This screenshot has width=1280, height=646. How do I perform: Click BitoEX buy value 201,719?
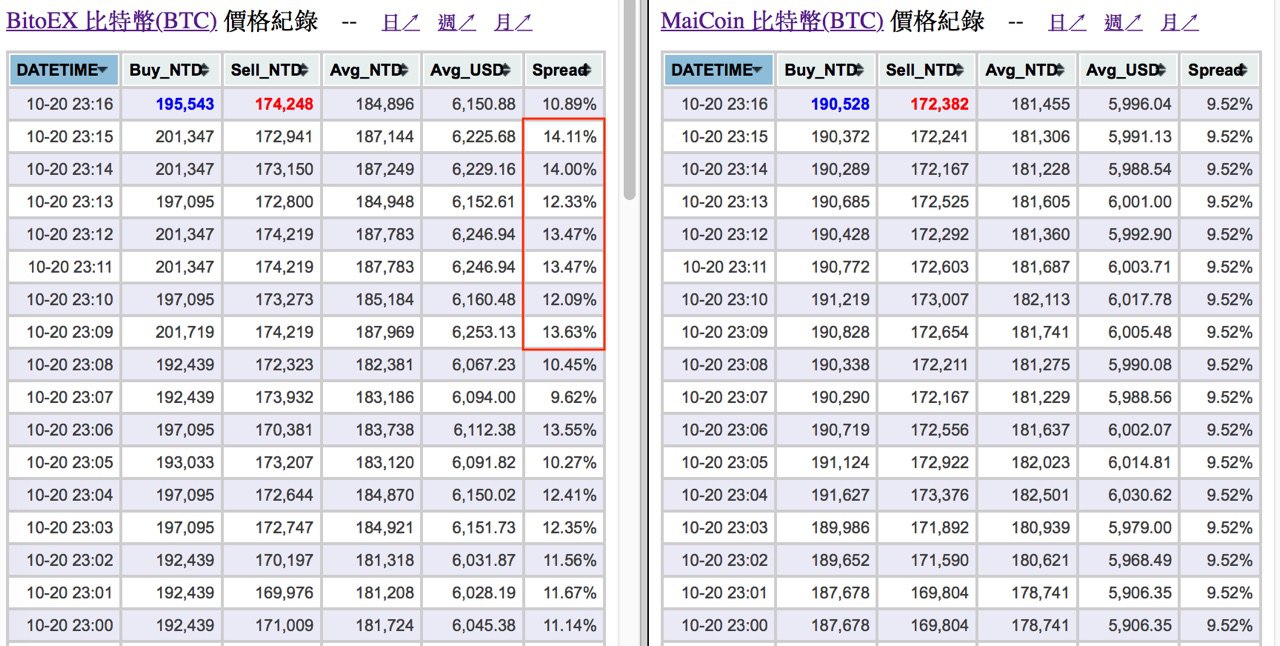[x=185, y=332]
